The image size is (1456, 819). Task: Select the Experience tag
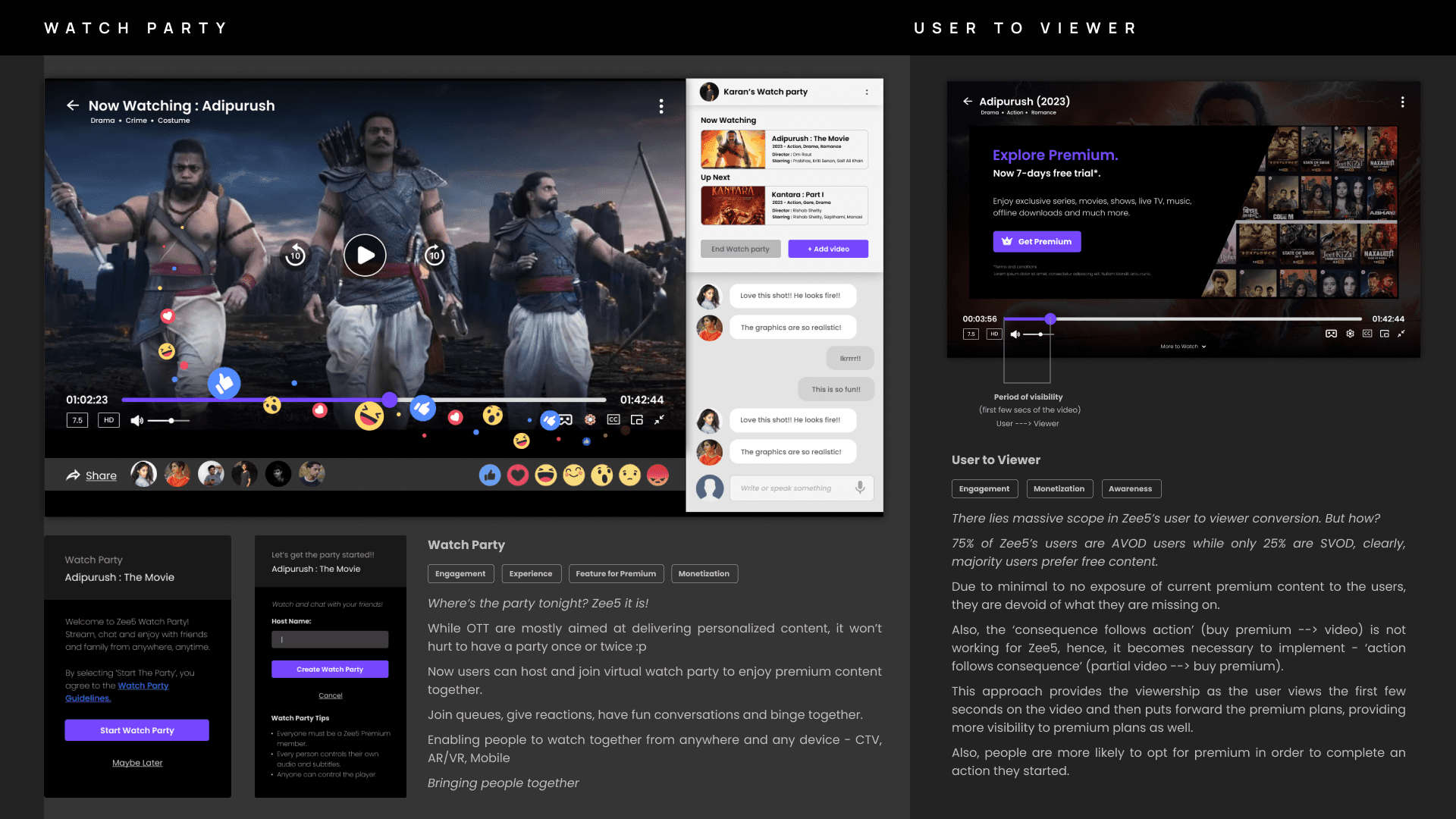click(532, 574)
